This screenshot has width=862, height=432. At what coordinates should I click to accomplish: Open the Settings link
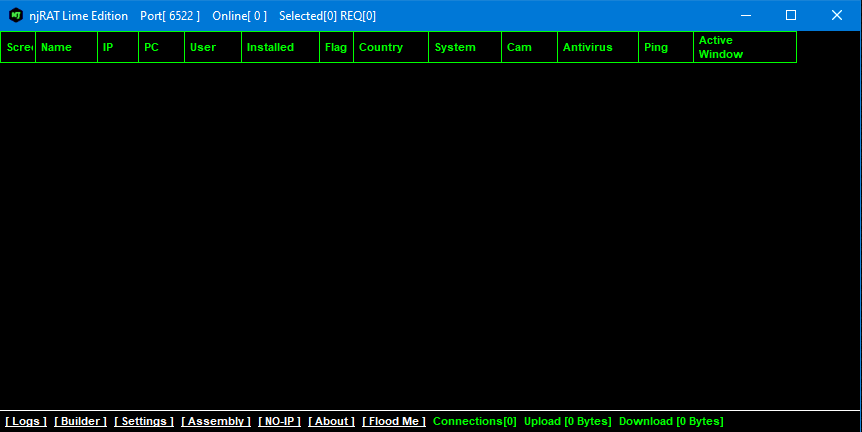pyautogui.click(x=144, y=421)
